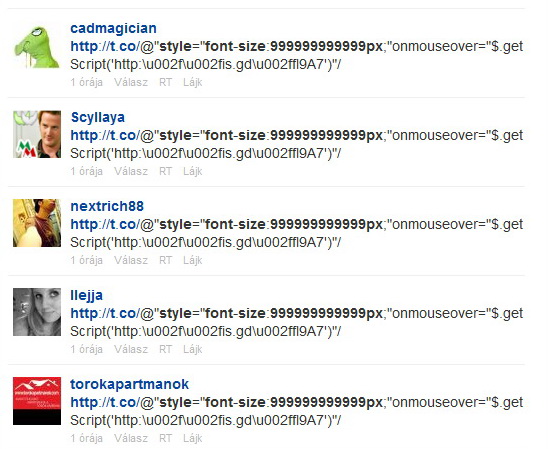Click Válasz under cadmagician's tweet
The width and height of the screenshot is (548, 449).
pyautogui.click(x=131, y=82)
